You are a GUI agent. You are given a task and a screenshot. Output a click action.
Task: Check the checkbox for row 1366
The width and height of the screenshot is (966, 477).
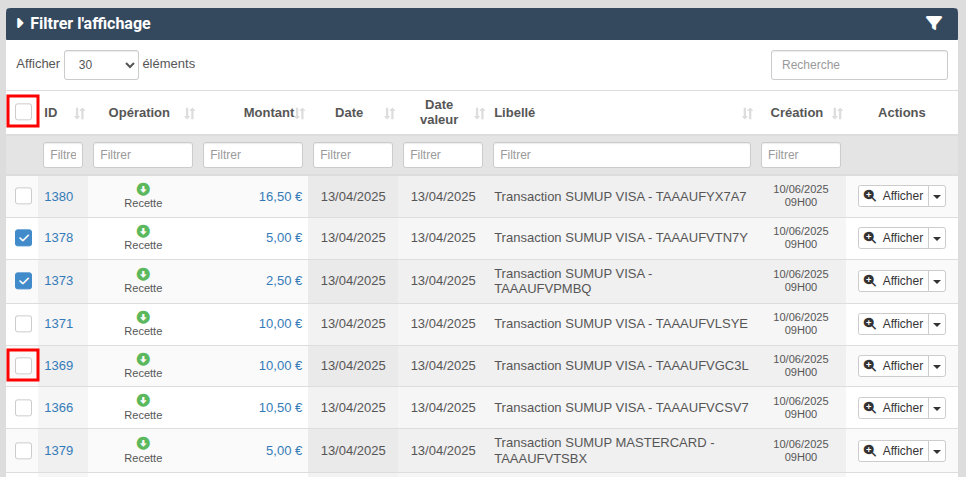click(x=23, y=407)
